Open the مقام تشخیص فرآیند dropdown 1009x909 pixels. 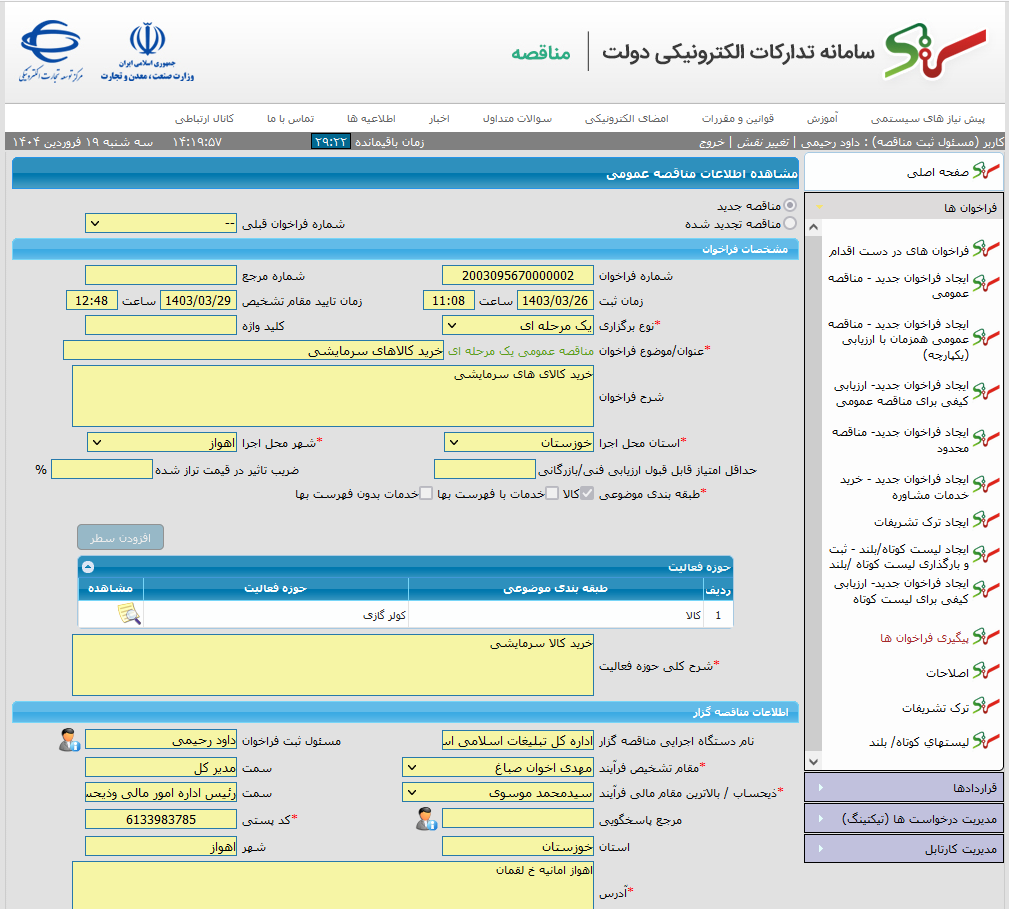[498, 767]
